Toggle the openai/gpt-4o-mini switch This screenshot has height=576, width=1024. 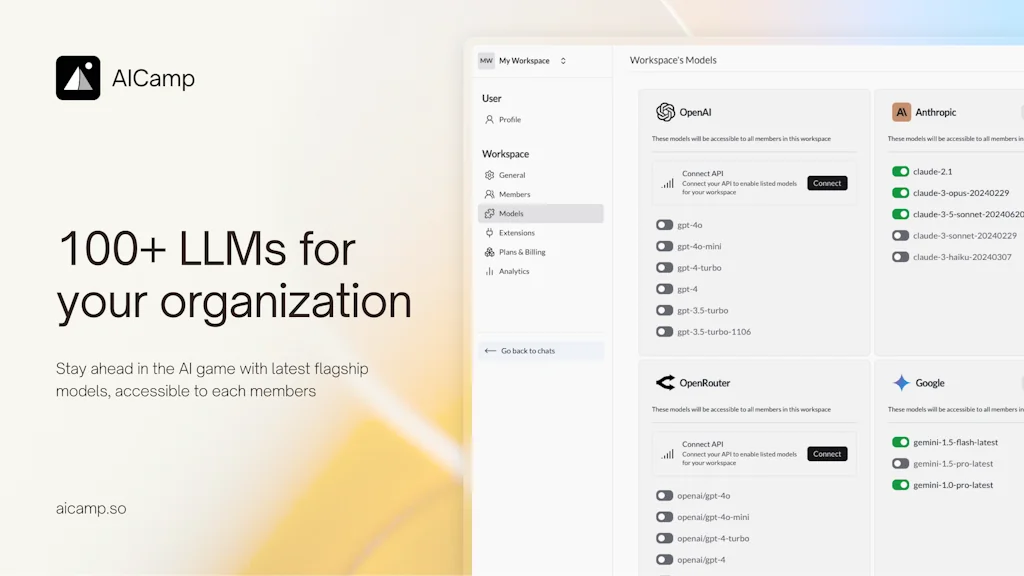[664, 517]
